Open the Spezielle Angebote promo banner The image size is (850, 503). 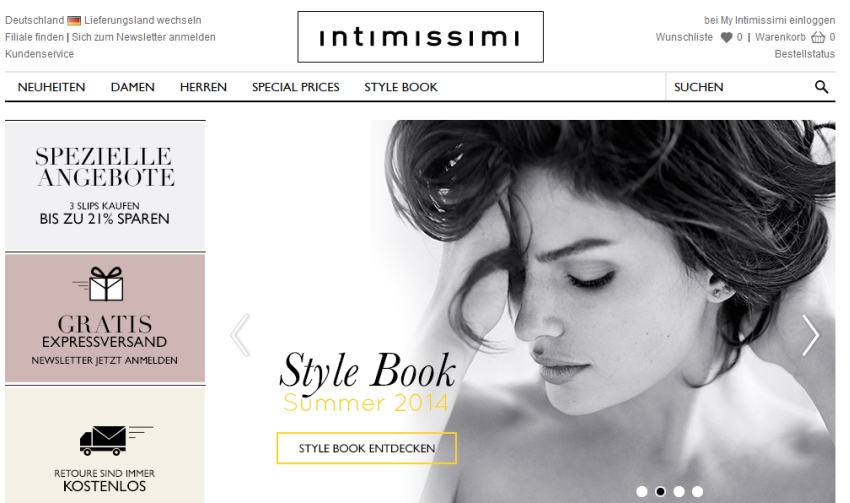pos(104,186)
